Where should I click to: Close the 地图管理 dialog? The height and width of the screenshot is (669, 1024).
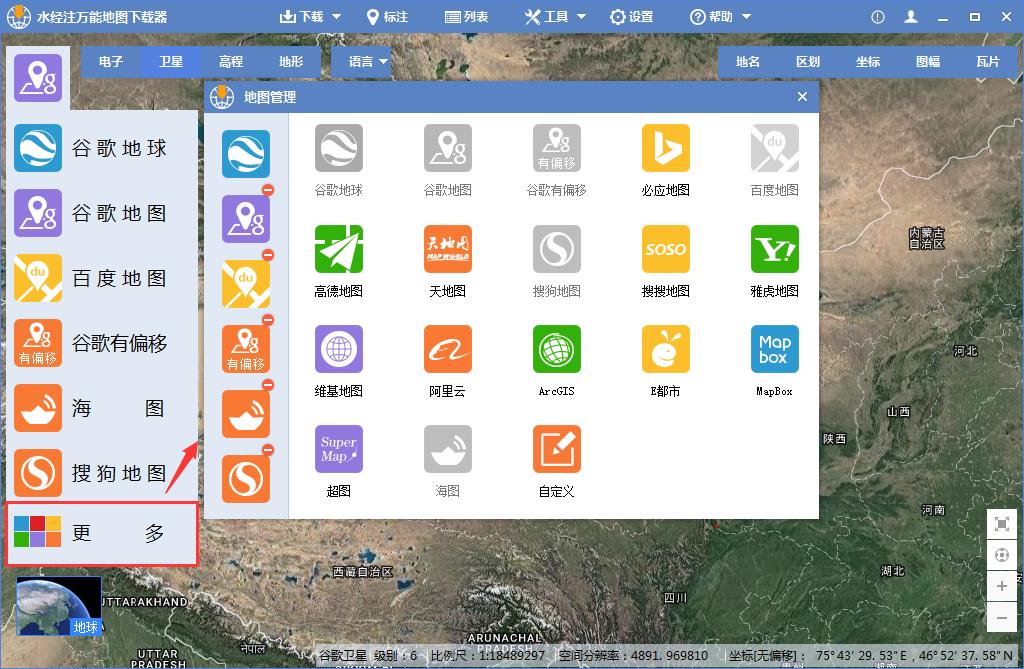pos(803,97)
